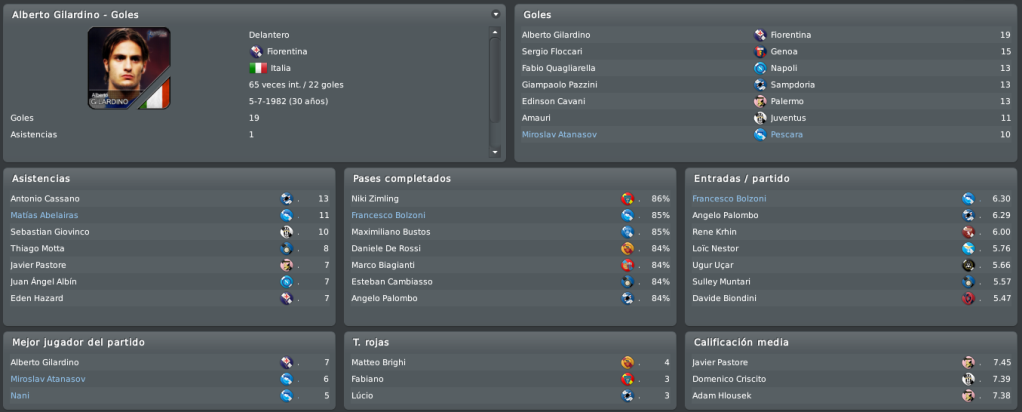Select the Antonio Cassano row in Asistencias
Image resolution: width=1022 pixels, height=412 pixels.
(169, 199)
